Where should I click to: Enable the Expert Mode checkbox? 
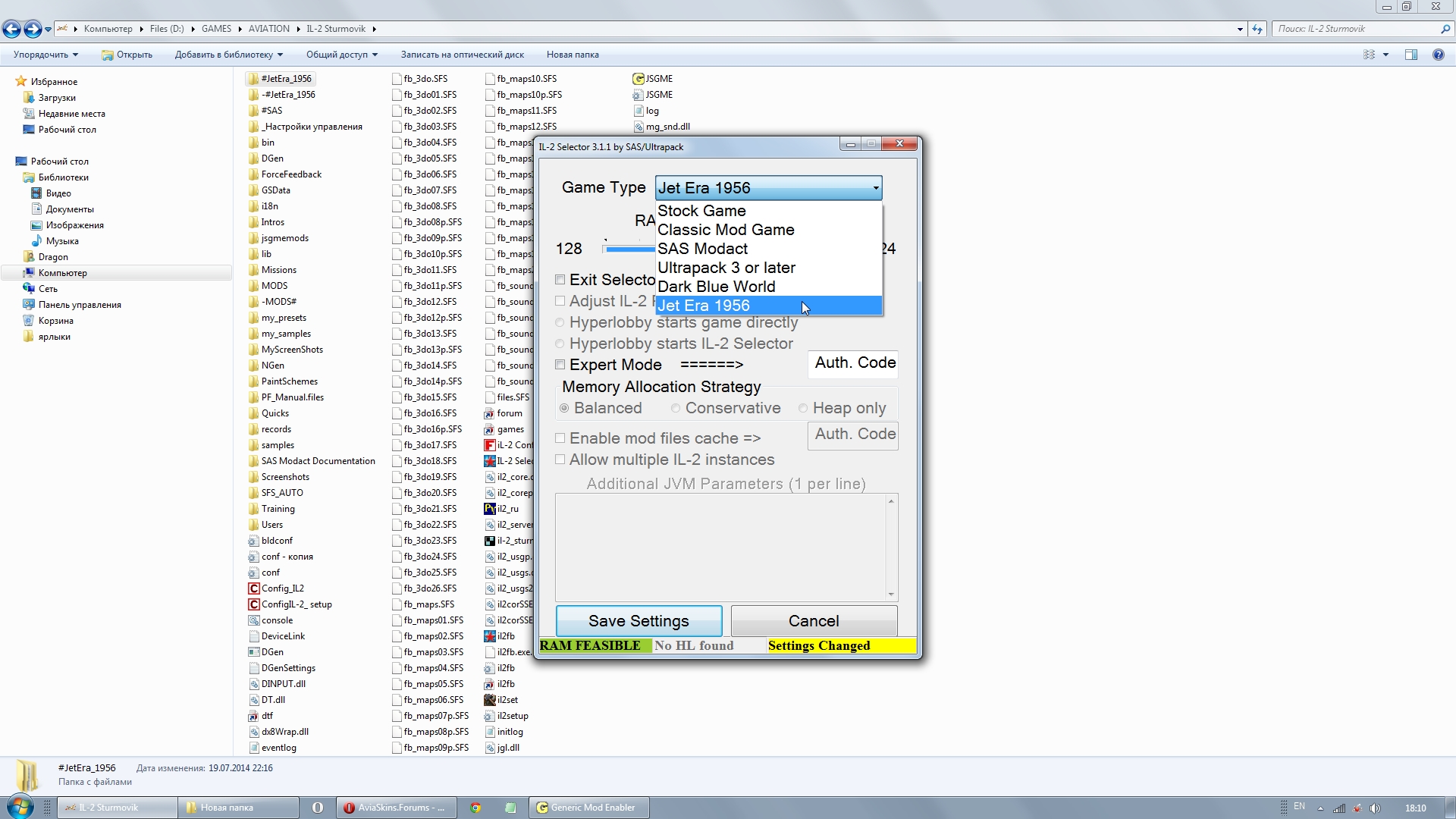pyautogui.click(x=560, y=365)
